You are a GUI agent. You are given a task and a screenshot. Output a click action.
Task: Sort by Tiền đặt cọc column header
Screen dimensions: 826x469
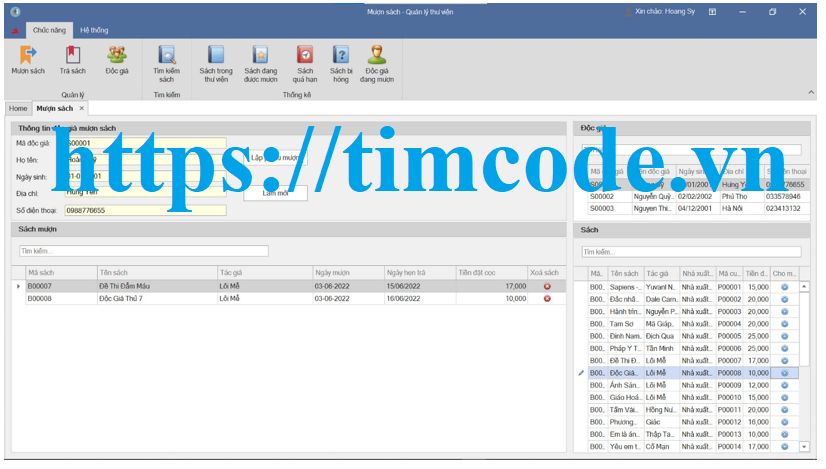tap(491, 272)
